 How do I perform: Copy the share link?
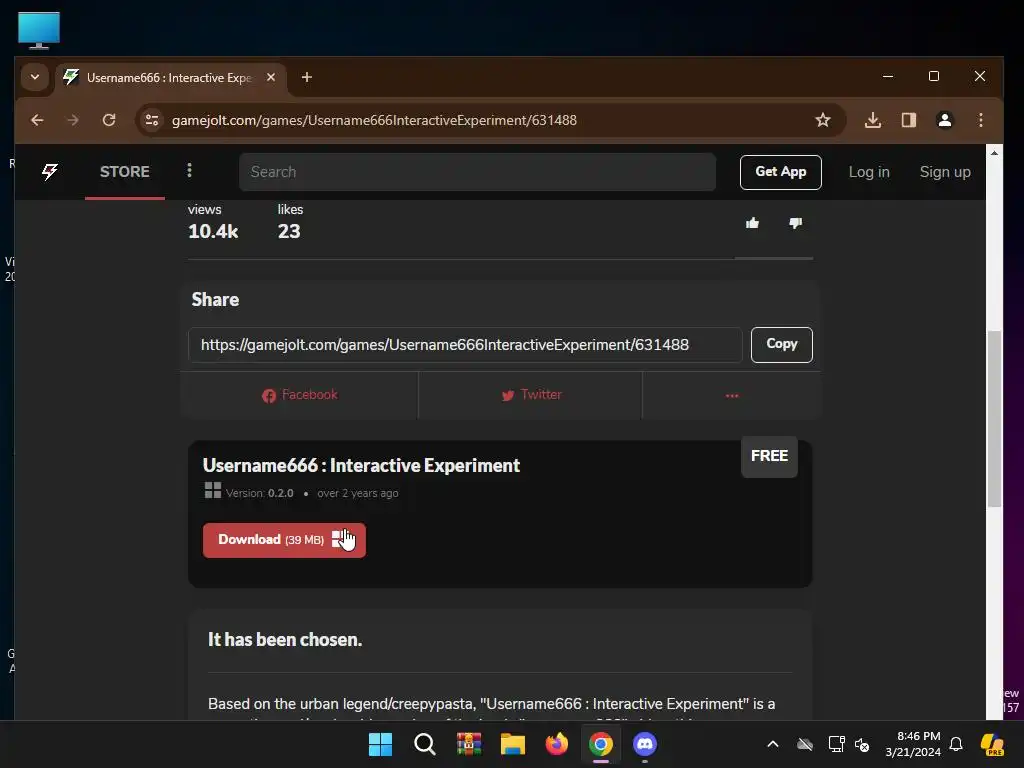pyautogui.click(x=782, y=344)
